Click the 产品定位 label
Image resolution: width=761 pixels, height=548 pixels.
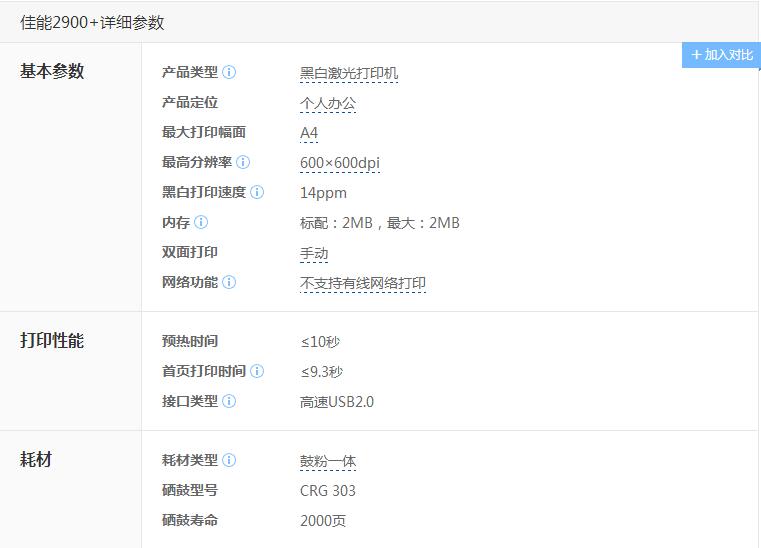coord(190,102)
